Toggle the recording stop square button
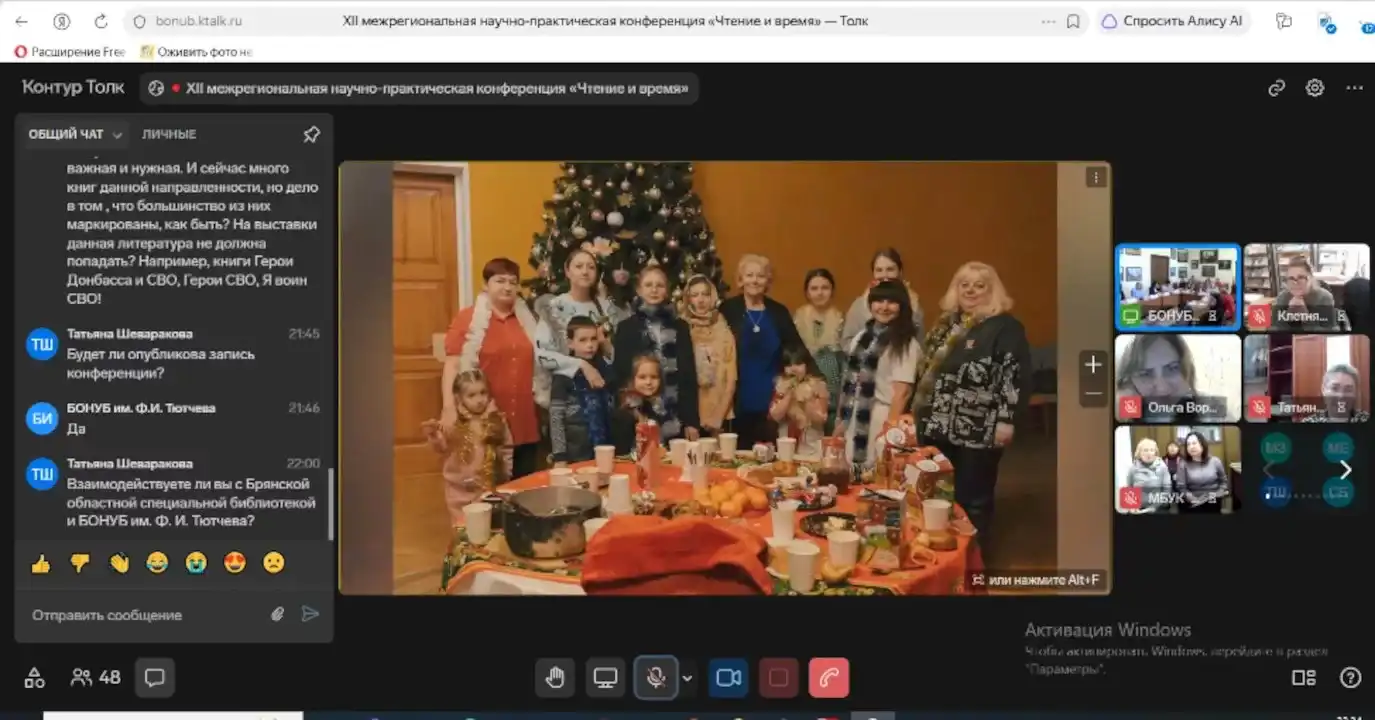 pos(779,678)
